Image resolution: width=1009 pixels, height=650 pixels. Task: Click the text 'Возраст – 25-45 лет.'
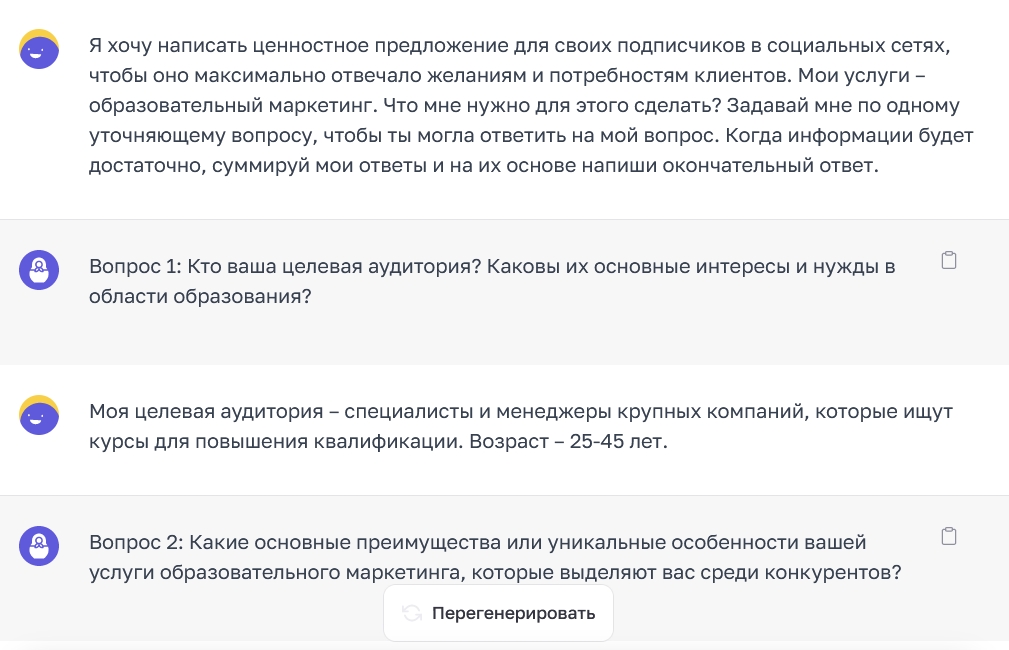(568, 441)
